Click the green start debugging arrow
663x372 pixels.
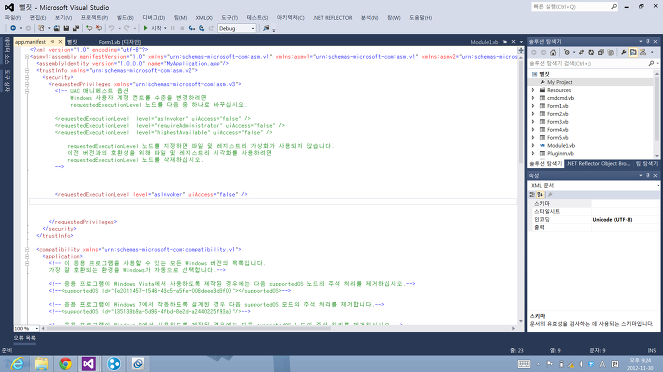point(145,28)
